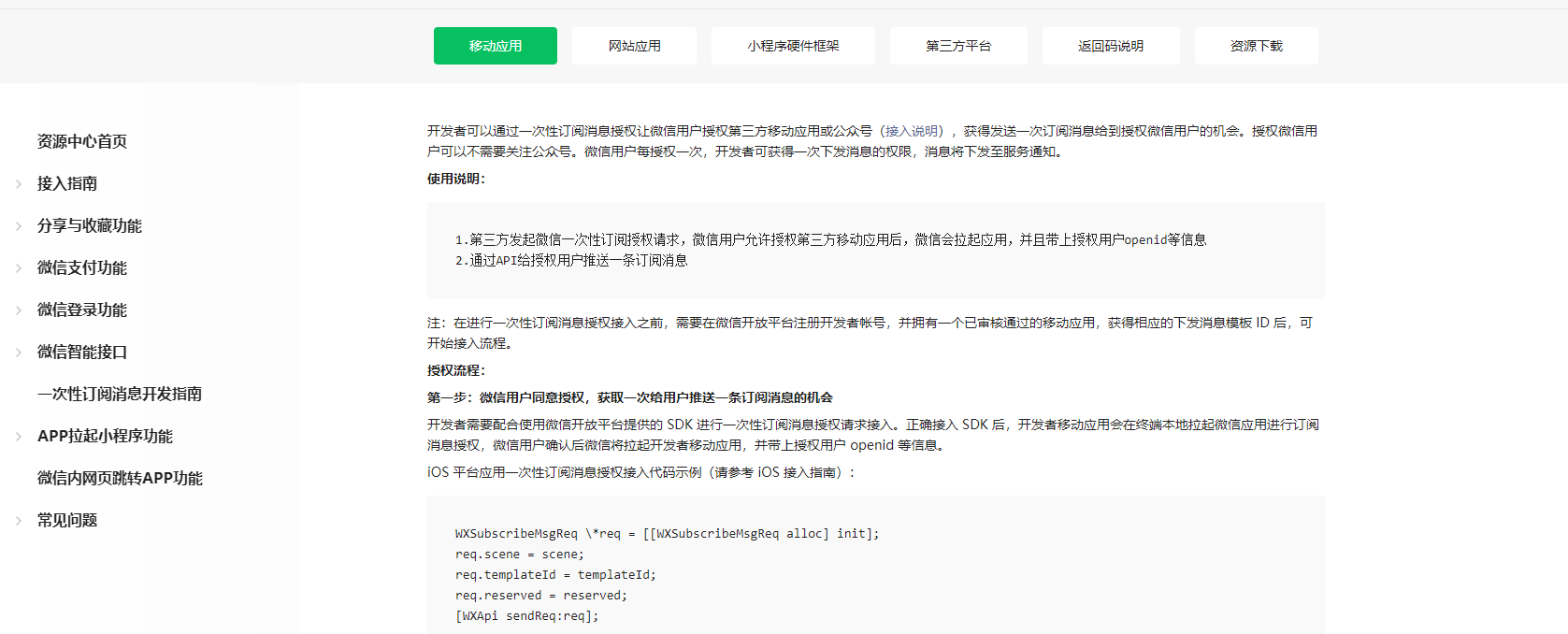Click the 使用说明: heading
The height and width of the screenshot is (634, 1568).
pyautogui.click(x=456, y=179)
